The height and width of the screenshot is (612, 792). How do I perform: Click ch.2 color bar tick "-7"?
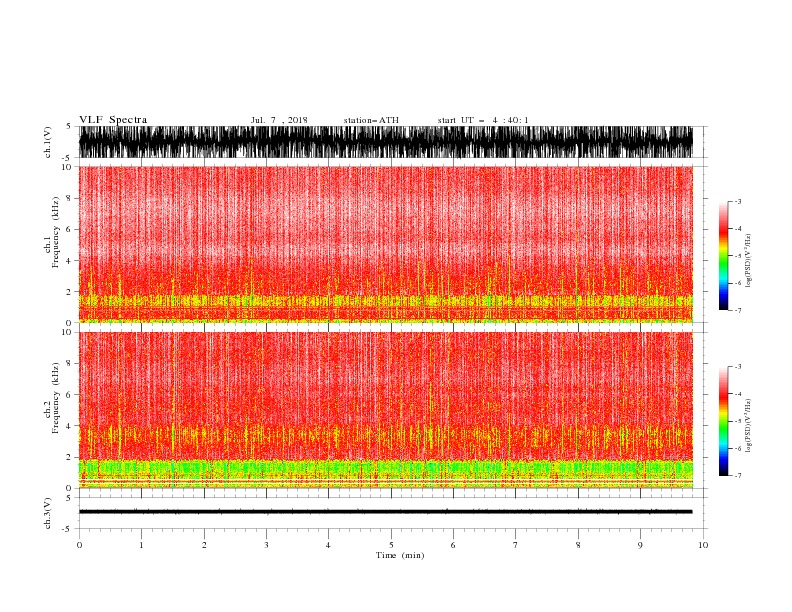coord(738,476)
